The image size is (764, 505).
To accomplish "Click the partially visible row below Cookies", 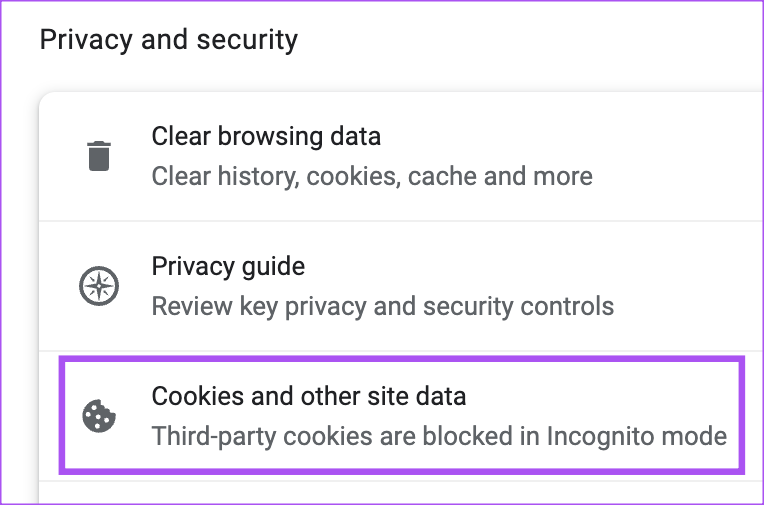I will 400,493.
